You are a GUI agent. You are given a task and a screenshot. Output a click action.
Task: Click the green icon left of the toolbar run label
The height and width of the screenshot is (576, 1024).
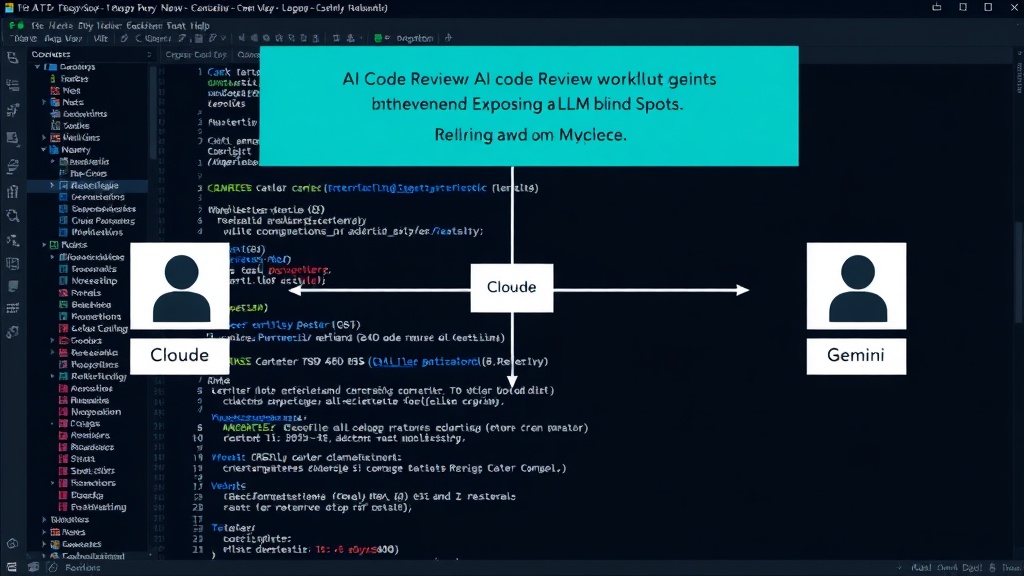[x=377, y=39]
